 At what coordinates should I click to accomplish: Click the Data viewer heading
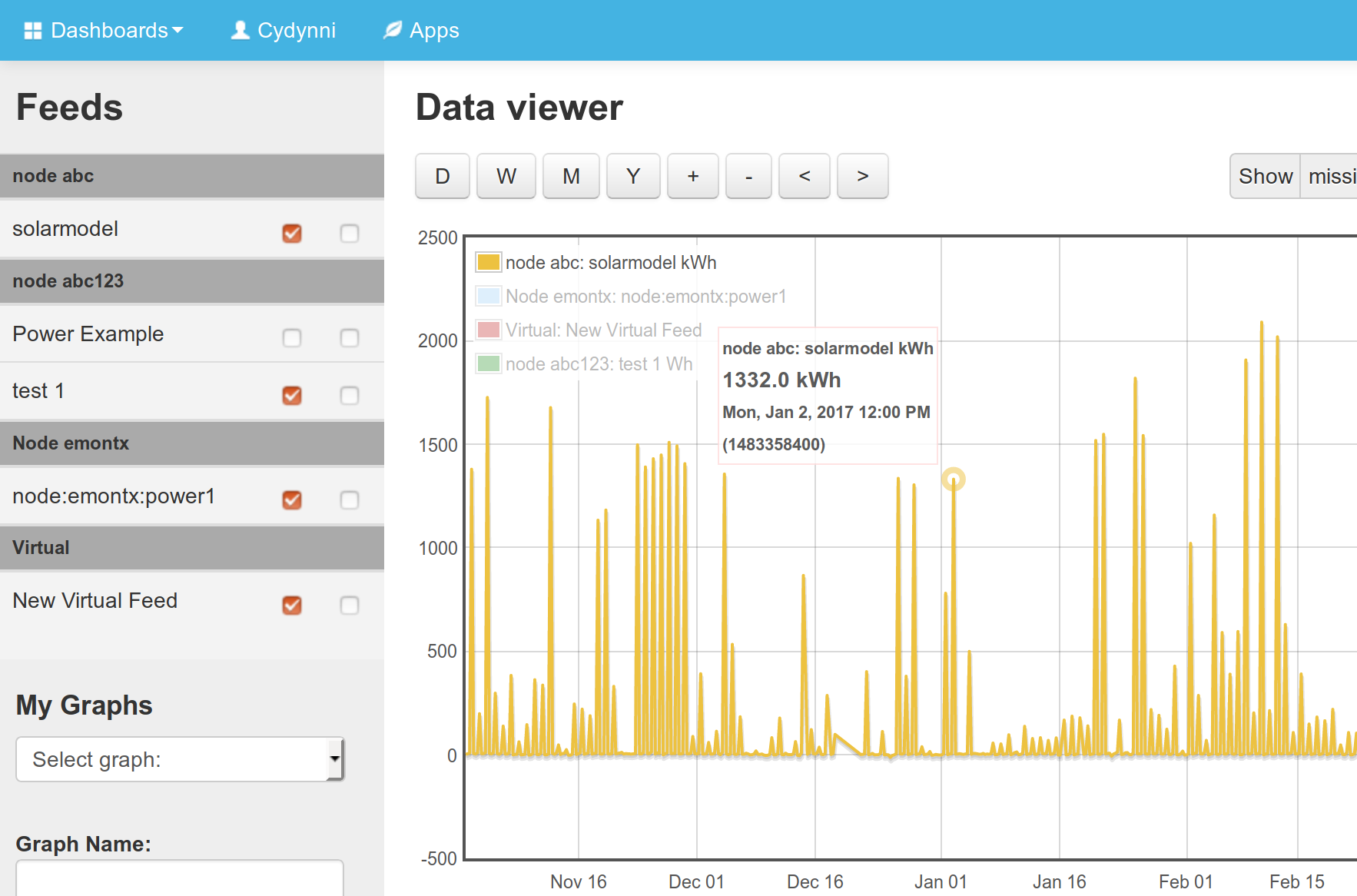point(519,108)
